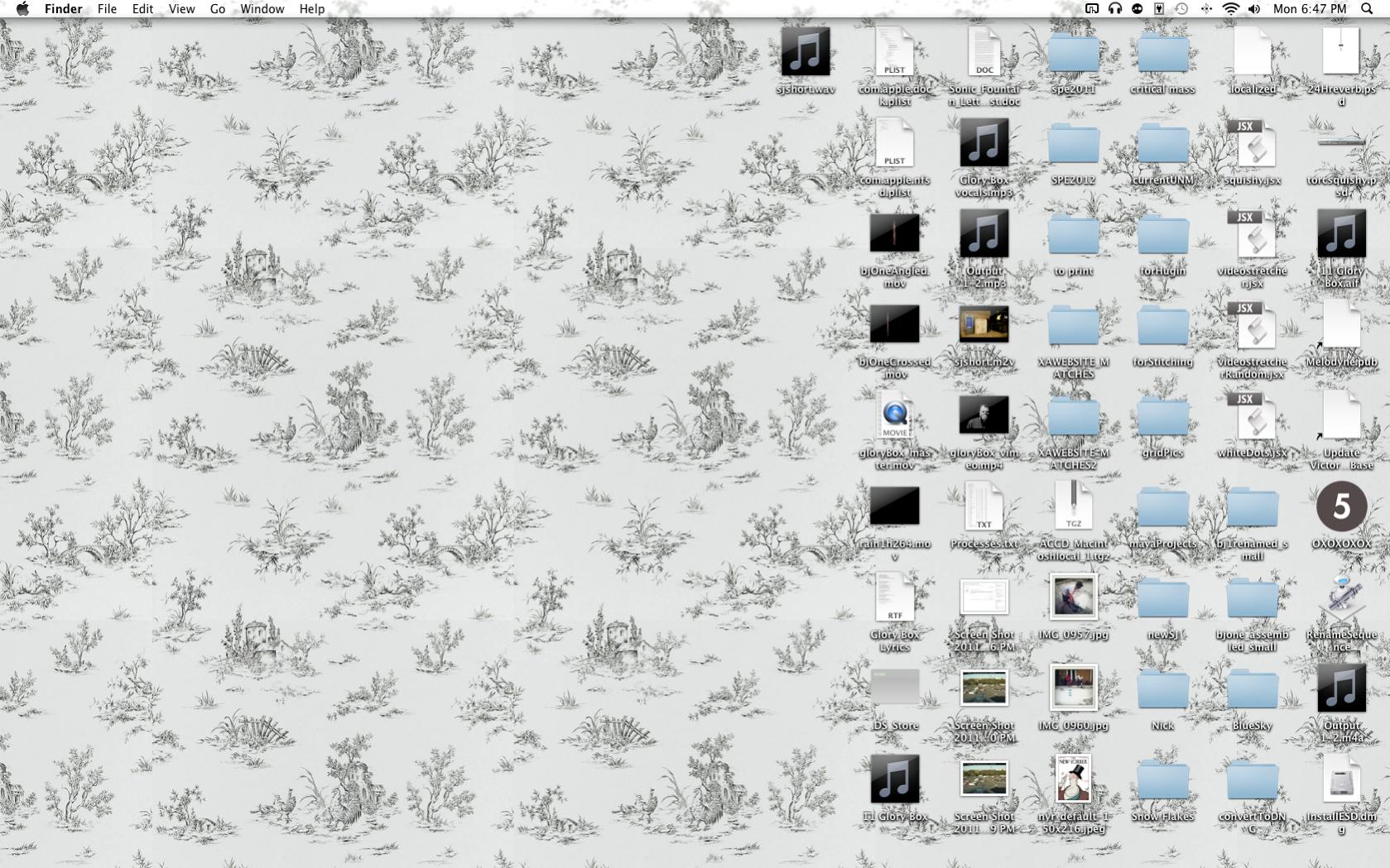The image size is (1390, 868).
Task: Click the Sonic_Fountain_Lett...st.doc document icon
Action: [x=984, y=51]
